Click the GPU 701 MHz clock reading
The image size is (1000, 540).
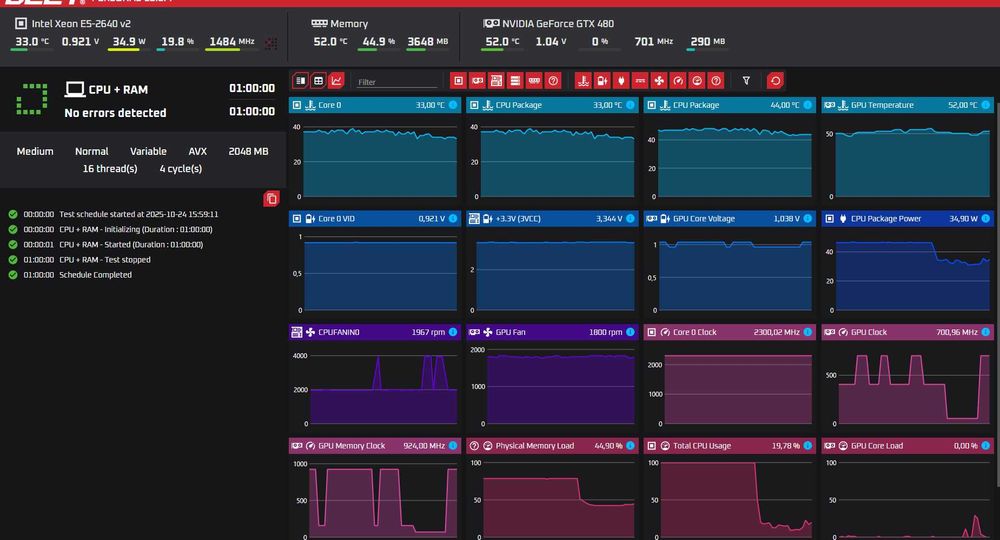654,41
